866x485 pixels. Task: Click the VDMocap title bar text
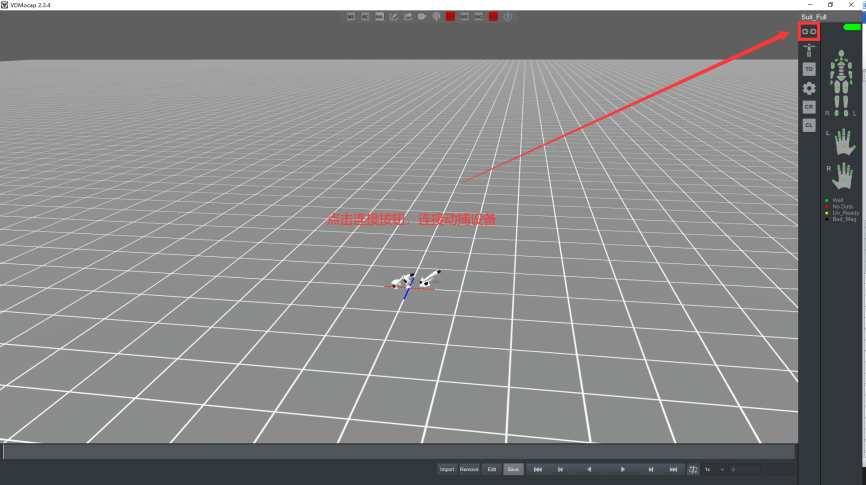30,5
